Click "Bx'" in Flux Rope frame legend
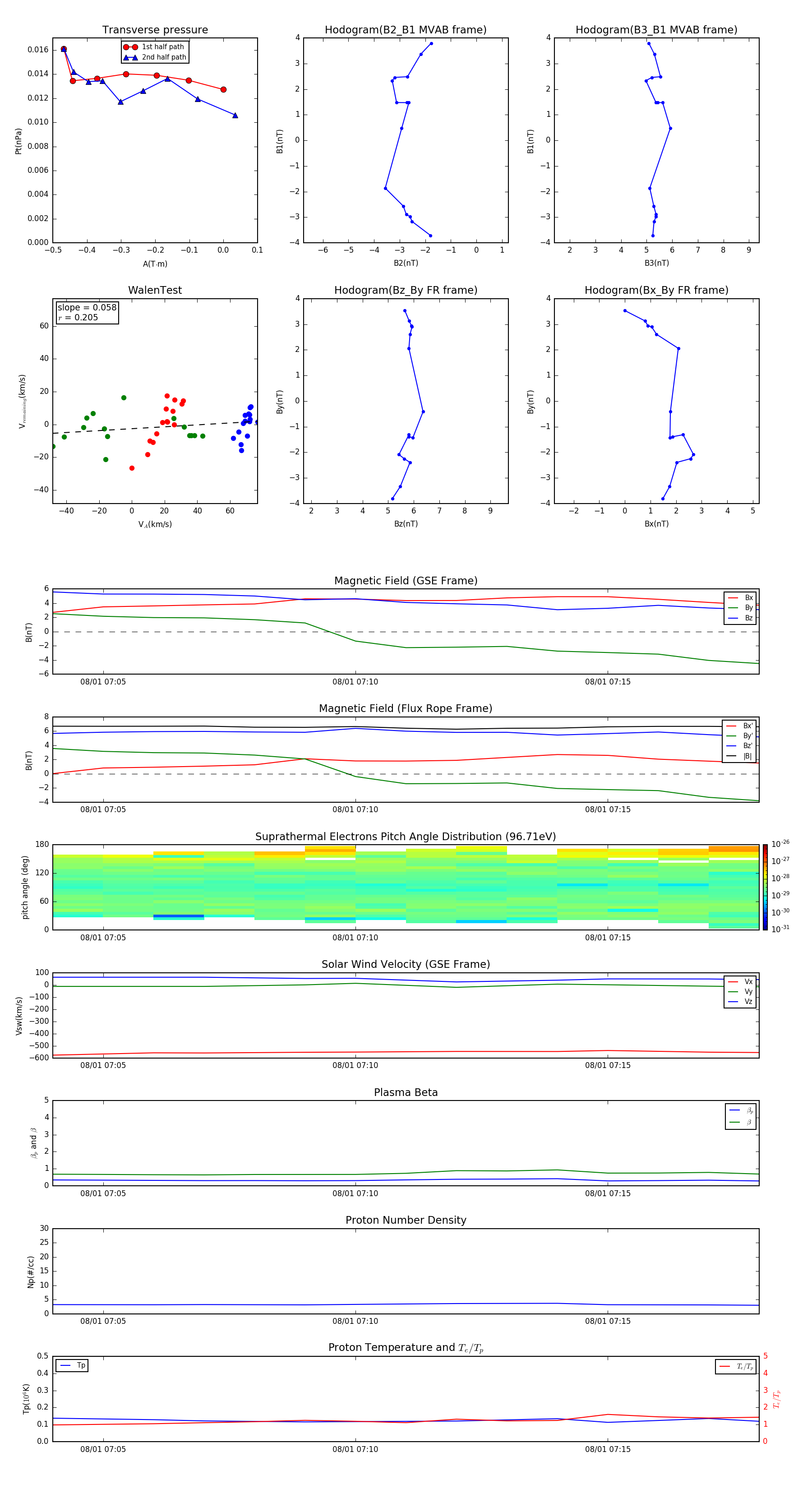 pyautogui.click(x=739, y=726)
